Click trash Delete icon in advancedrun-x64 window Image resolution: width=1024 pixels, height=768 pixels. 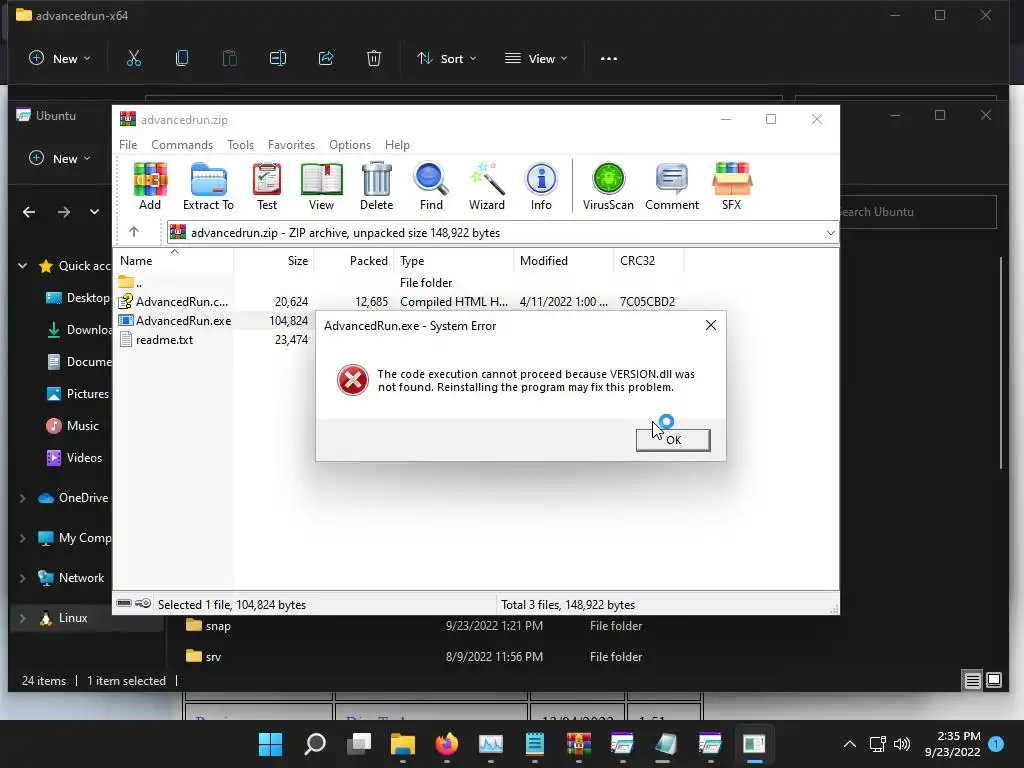click(x=374, y=58)
